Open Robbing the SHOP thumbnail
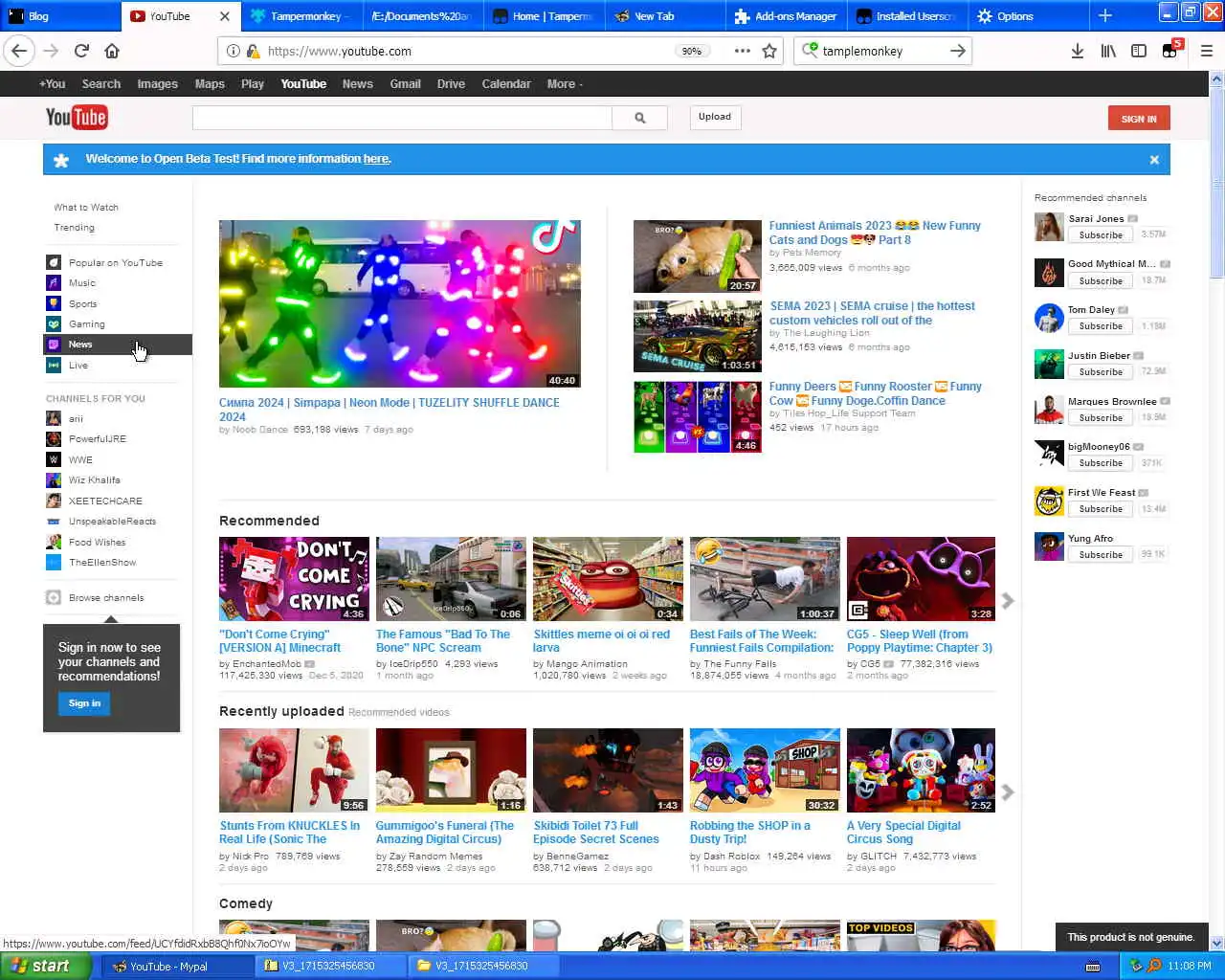The height and width of the screenshot is (980, 1225). tap(765, 770)
